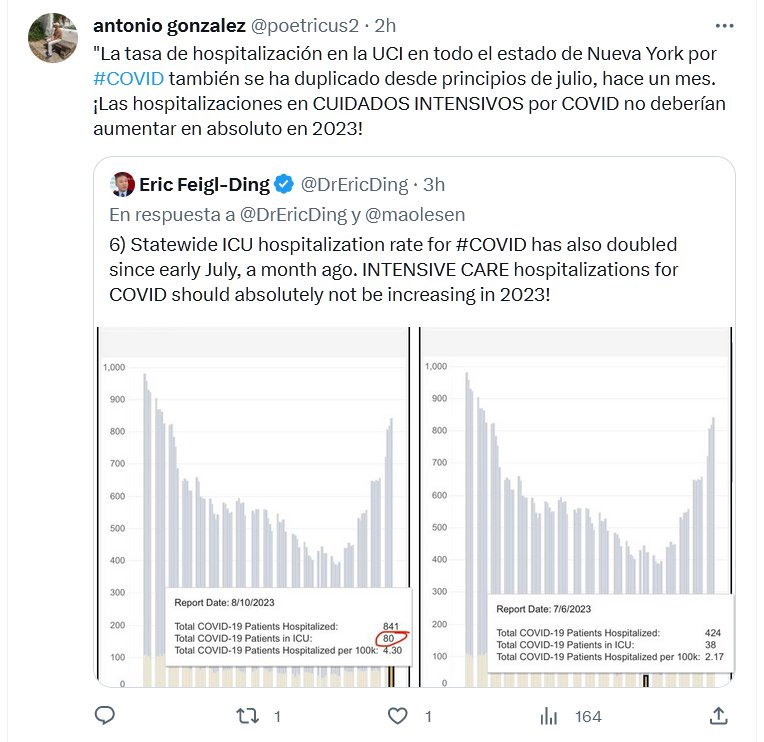764x742 pixels.
Task: Open tweet analytics via the bar chart icon
Action: click(x=549, y=716)
